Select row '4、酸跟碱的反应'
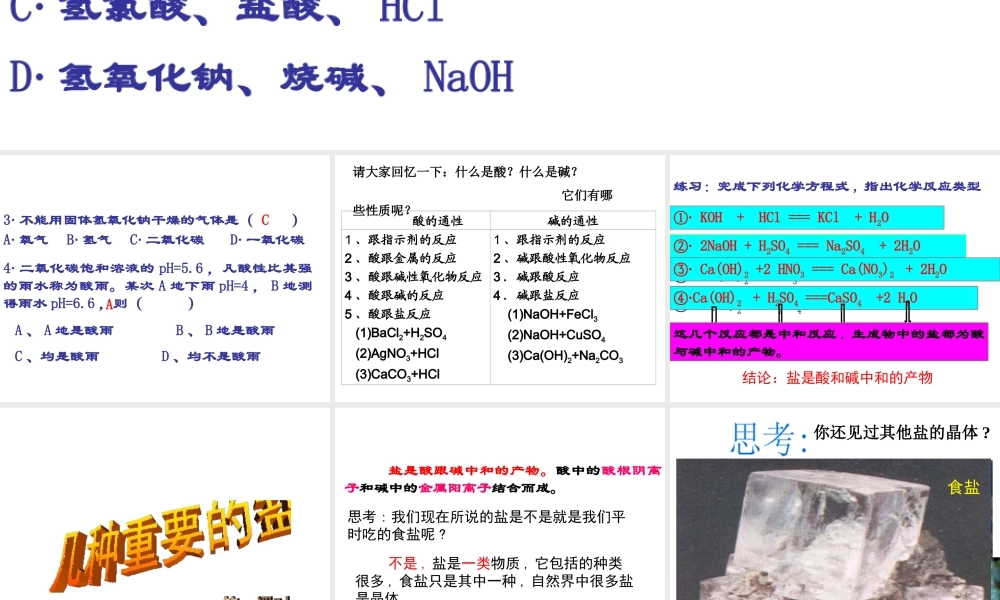 (x=394, y=295)
